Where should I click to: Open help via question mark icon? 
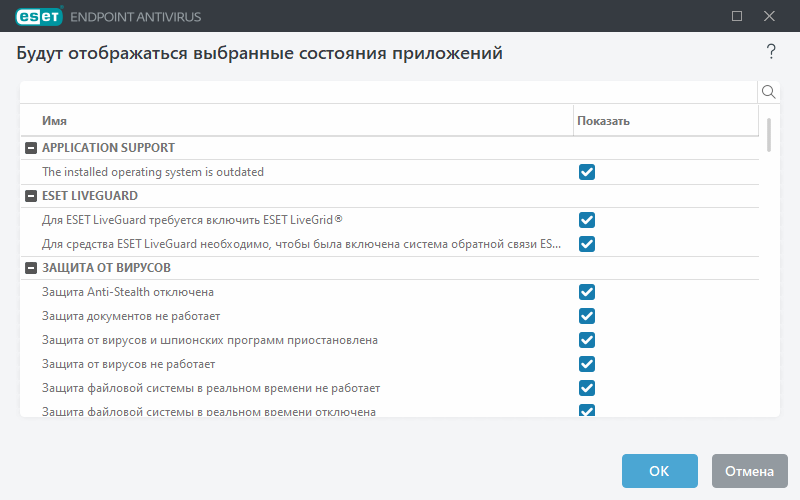tap(771, 52)
